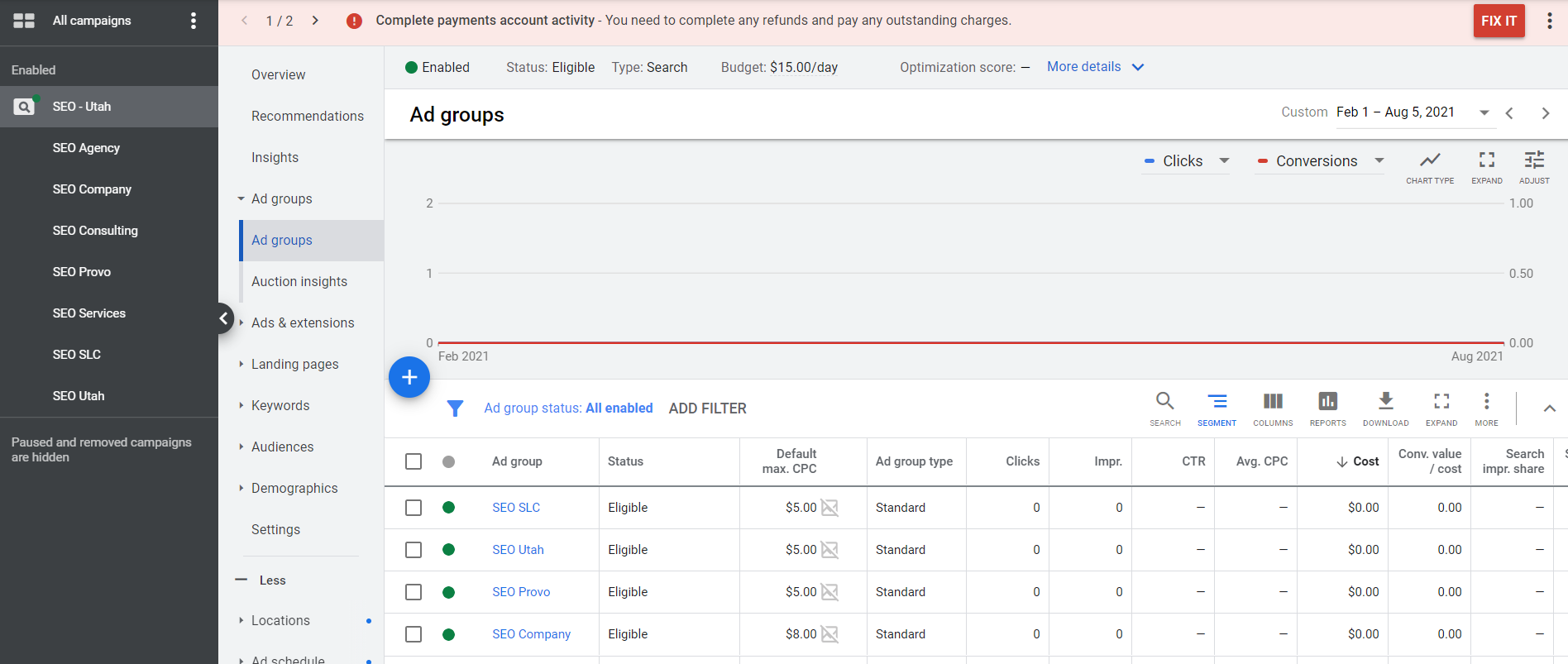Click the blue Clicks series swatch
1568x664 pixels.
pyautogui.click(x=1149, y=161)
